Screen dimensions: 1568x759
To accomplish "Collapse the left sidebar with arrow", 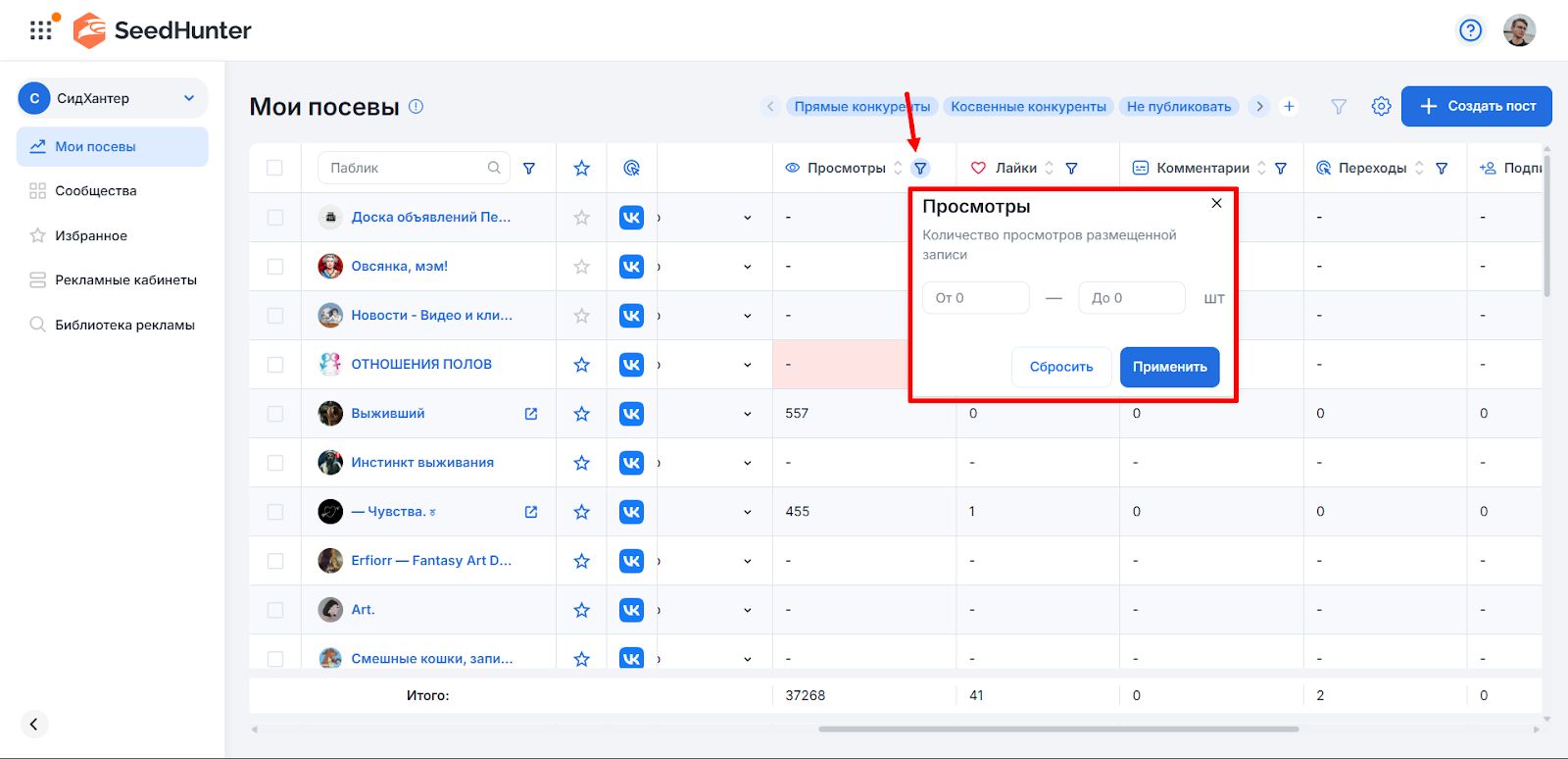I will (x=33, y=724).
